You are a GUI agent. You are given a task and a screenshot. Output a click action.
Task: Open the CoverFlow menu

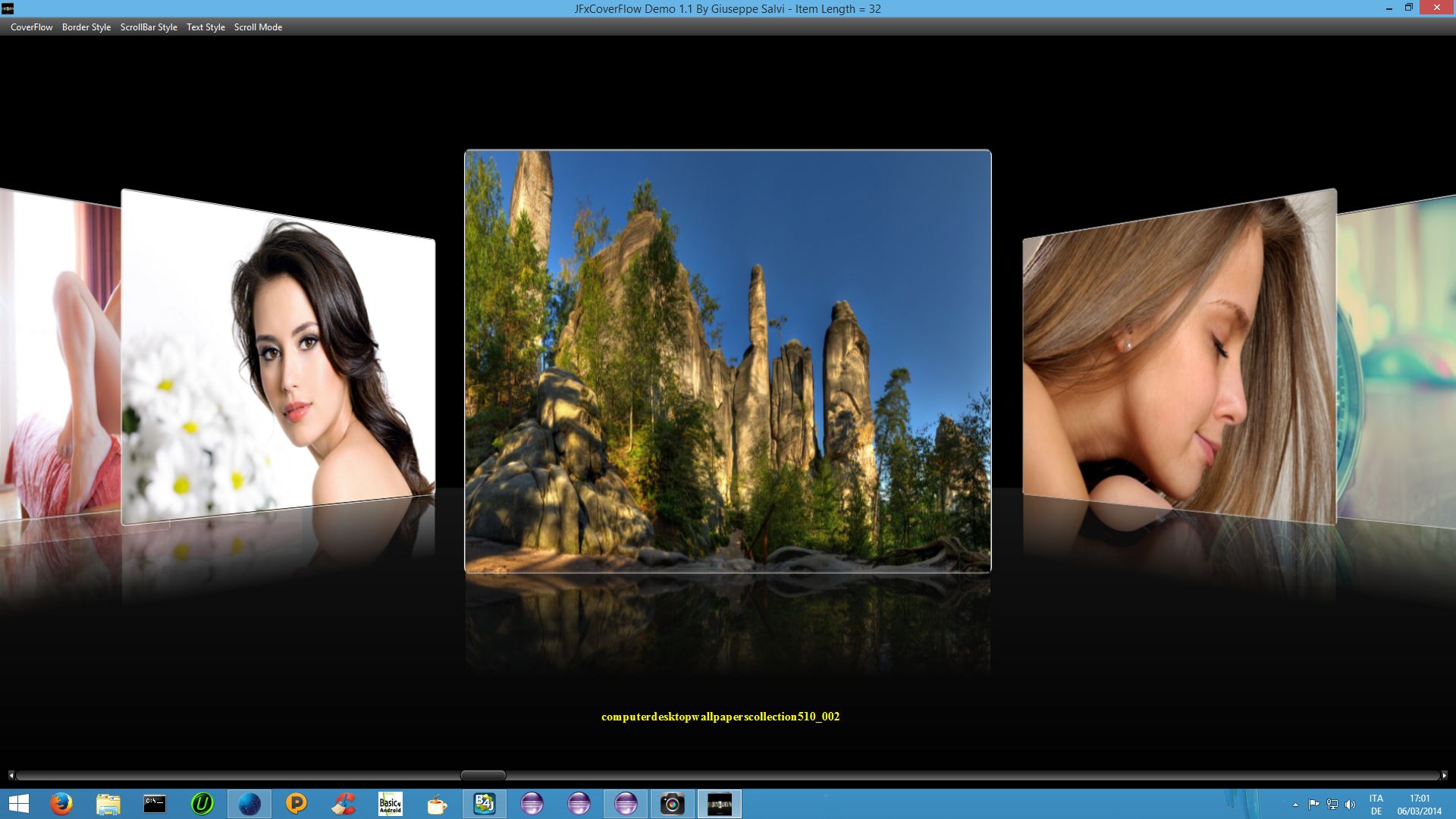point(31,27)
